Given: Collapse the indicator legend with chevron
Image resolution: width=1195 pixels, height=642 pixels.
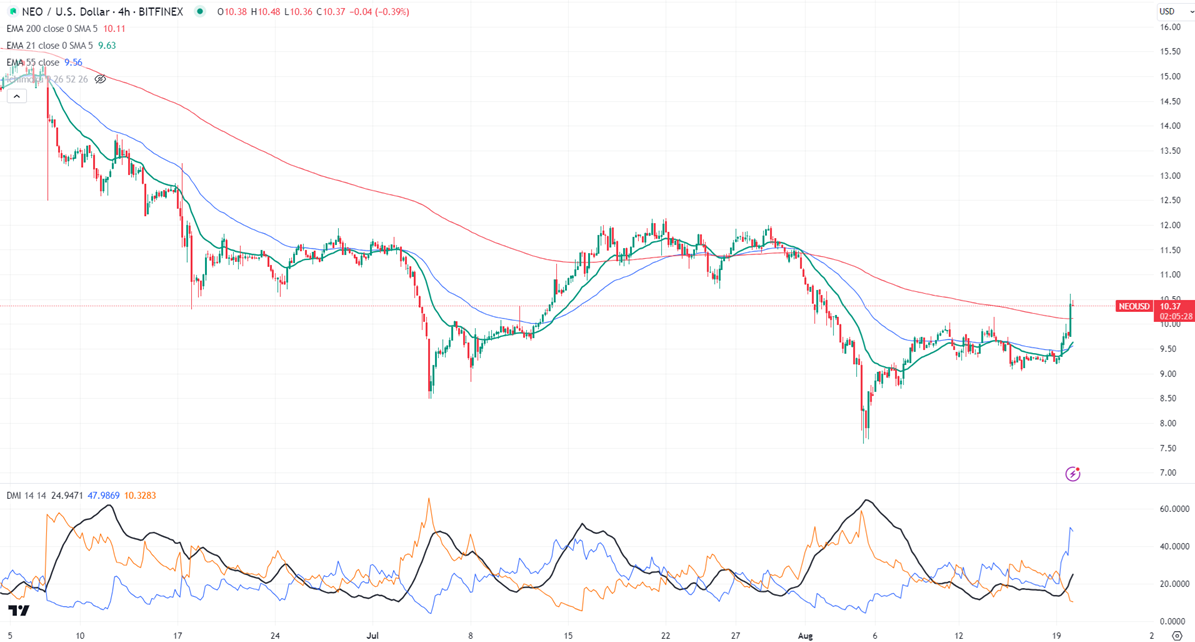Looking at the screenshot, I should (x=17, y=96).
